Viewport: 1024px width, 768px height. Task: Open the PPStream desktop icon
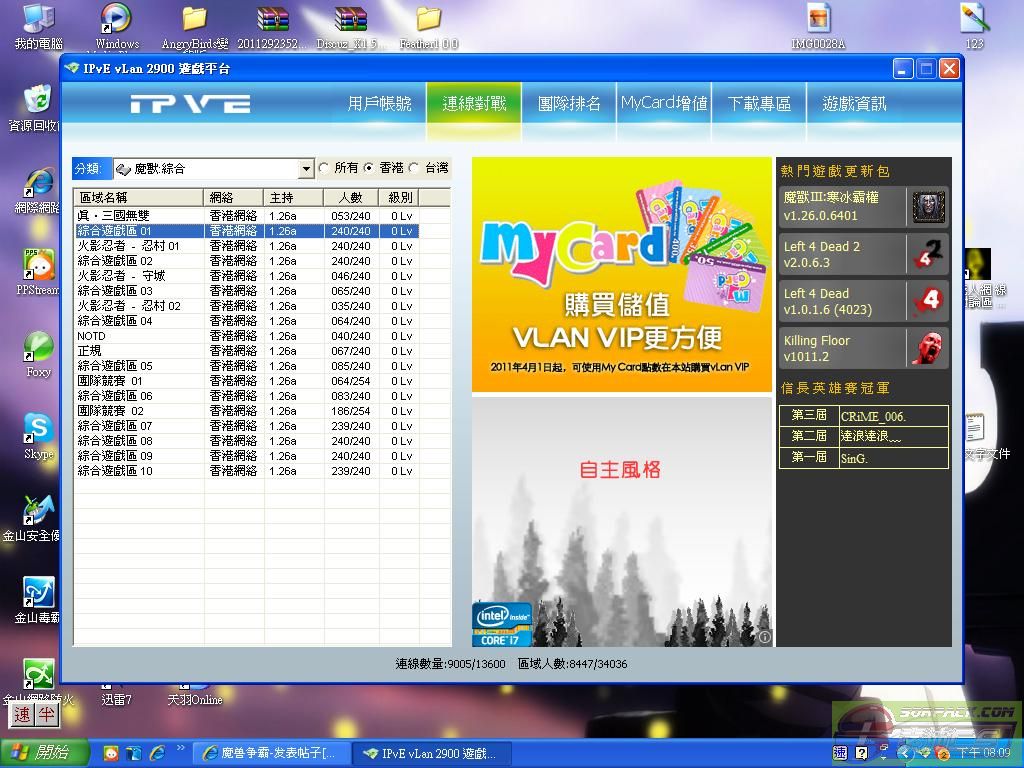38,266
